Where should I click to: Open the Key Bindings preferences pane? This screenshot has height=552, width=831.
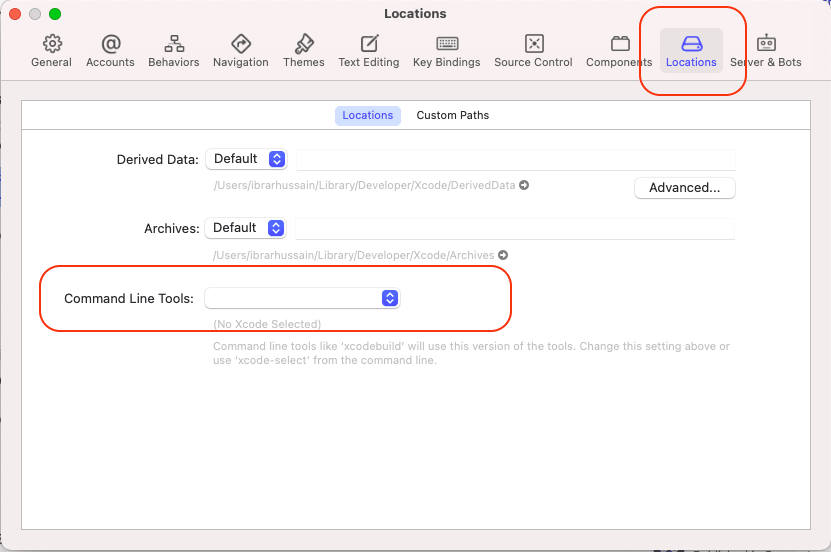tap(447, 51)
